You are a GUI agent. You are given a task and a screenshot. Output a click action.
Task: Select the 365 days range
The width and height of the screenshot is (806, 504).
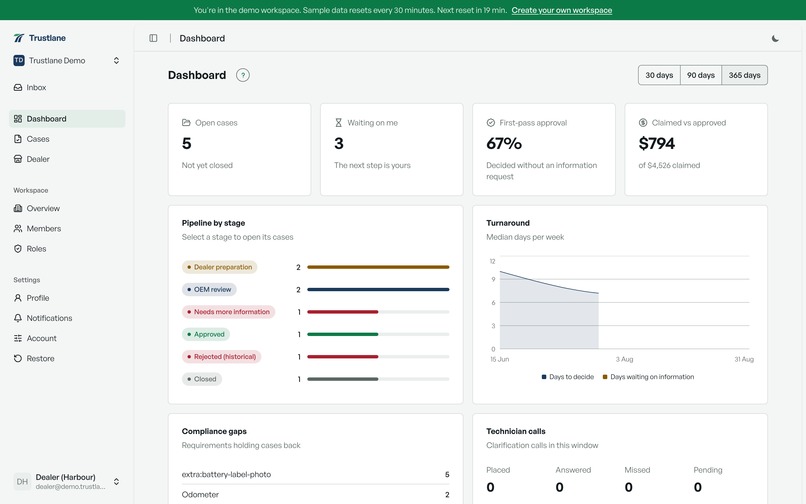point(744,75)
